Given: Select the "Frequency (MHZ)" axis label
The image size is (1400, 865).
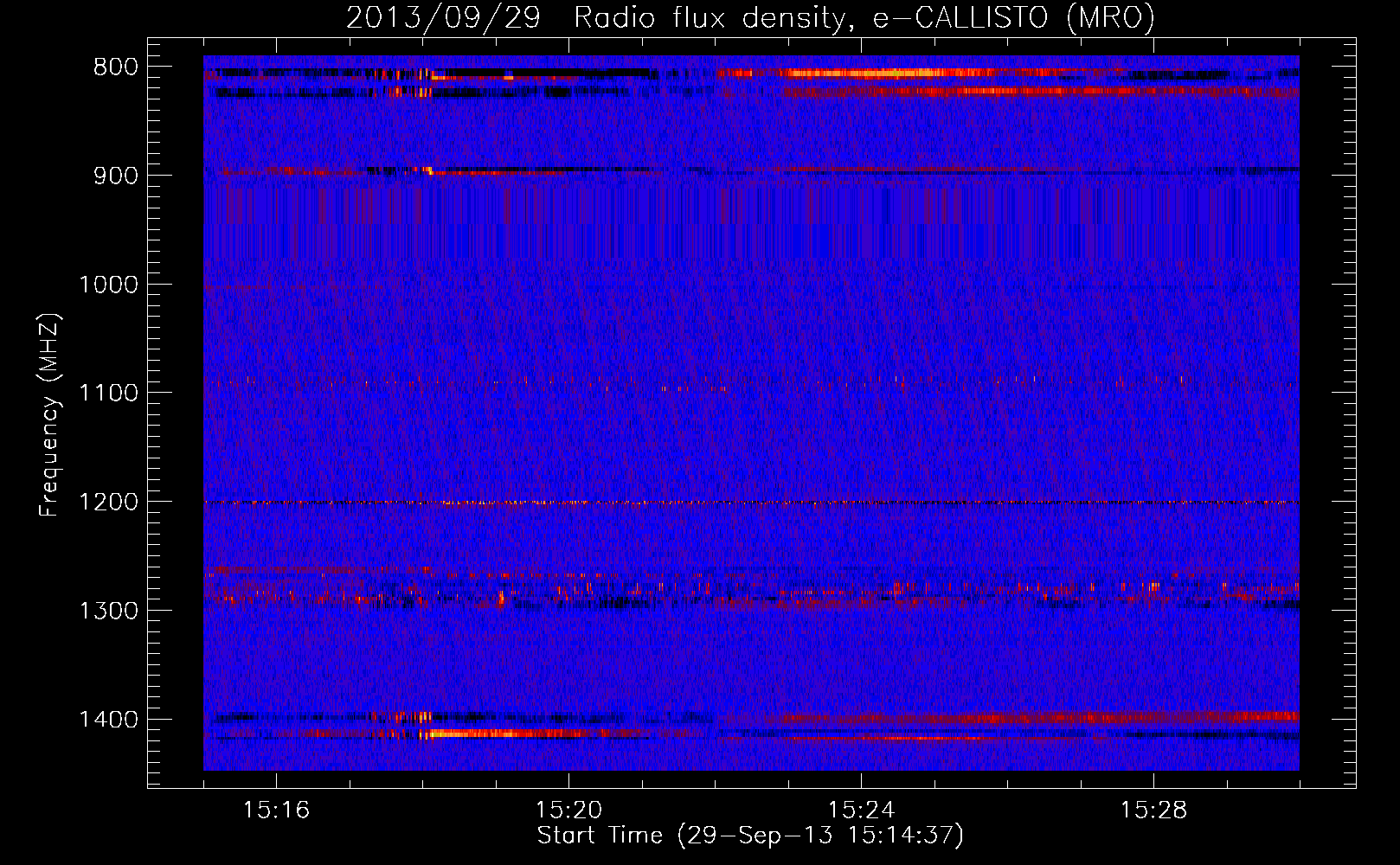Looking at the screenshot, I should (x=50, y=415).
